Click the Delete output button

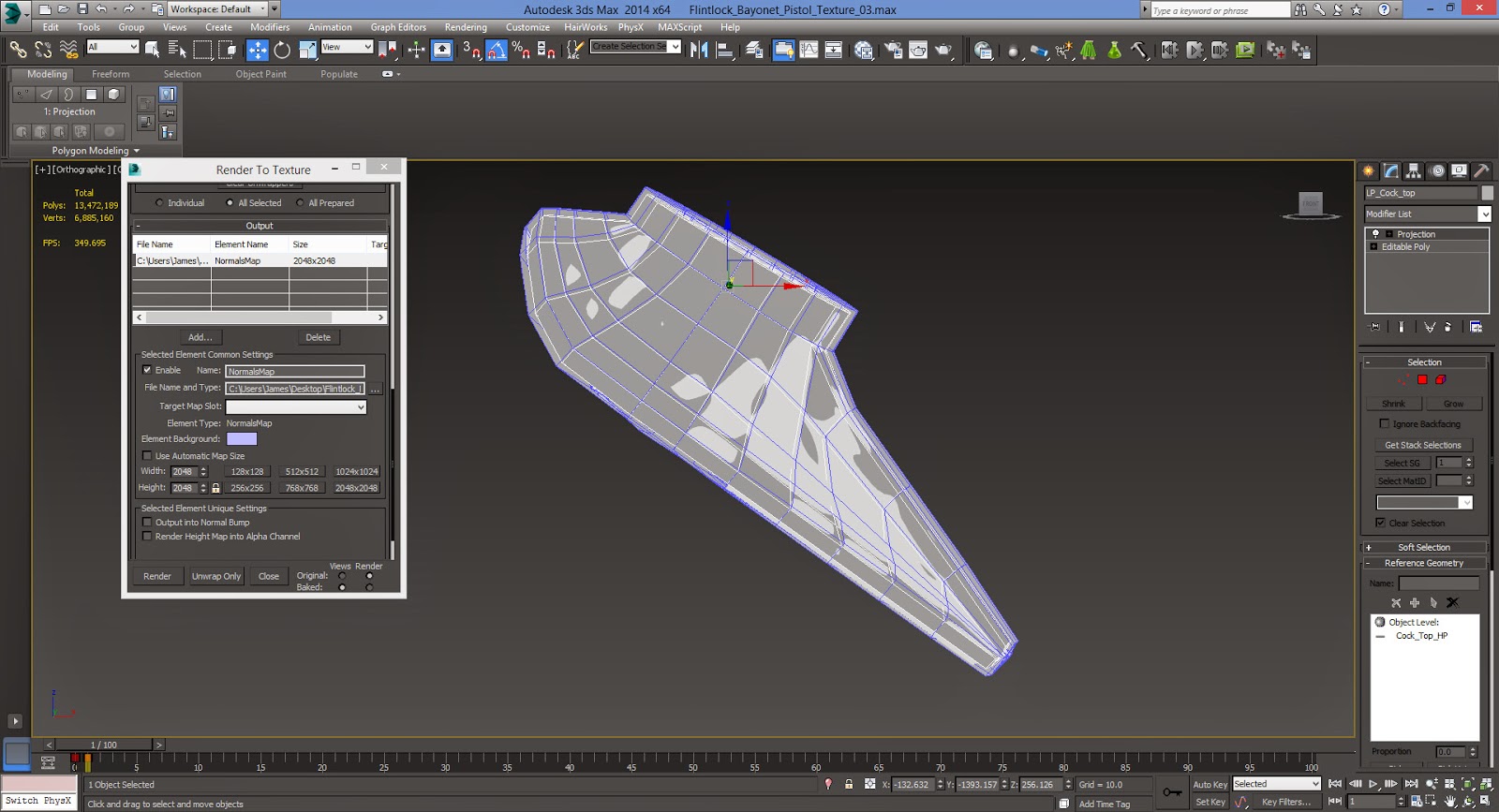[319, 337]
